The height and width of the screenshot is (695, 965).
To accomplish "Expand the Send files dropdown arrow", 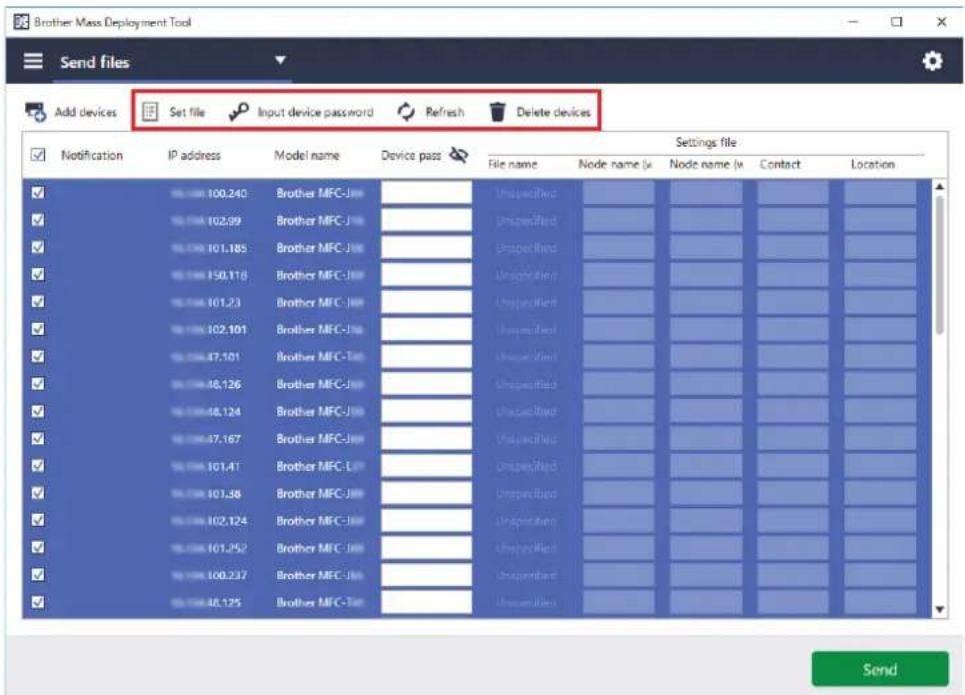I will [x=280, y=60].
